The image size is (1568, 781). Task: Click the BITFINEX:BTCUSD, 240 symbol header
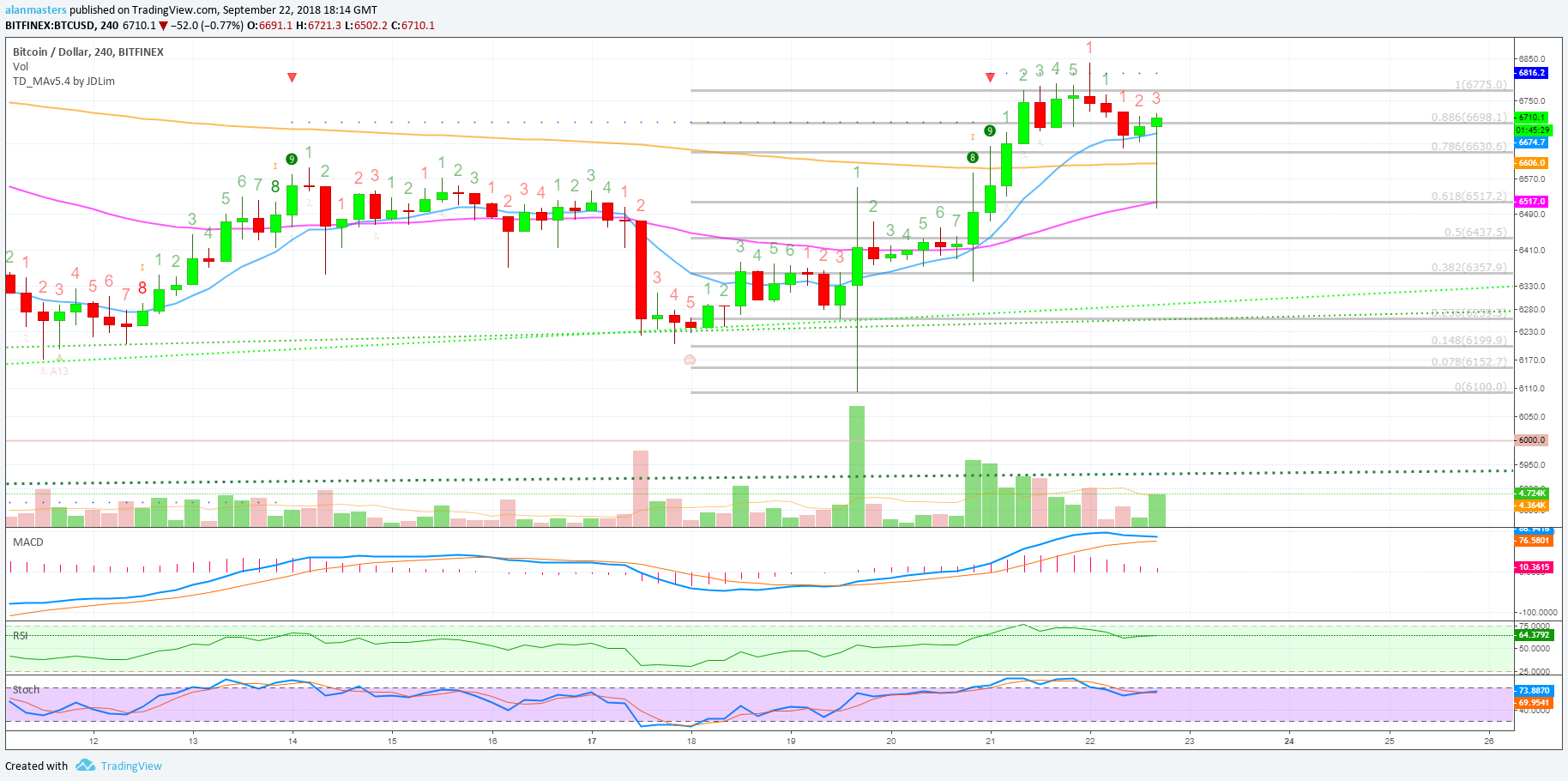(62, 26)
